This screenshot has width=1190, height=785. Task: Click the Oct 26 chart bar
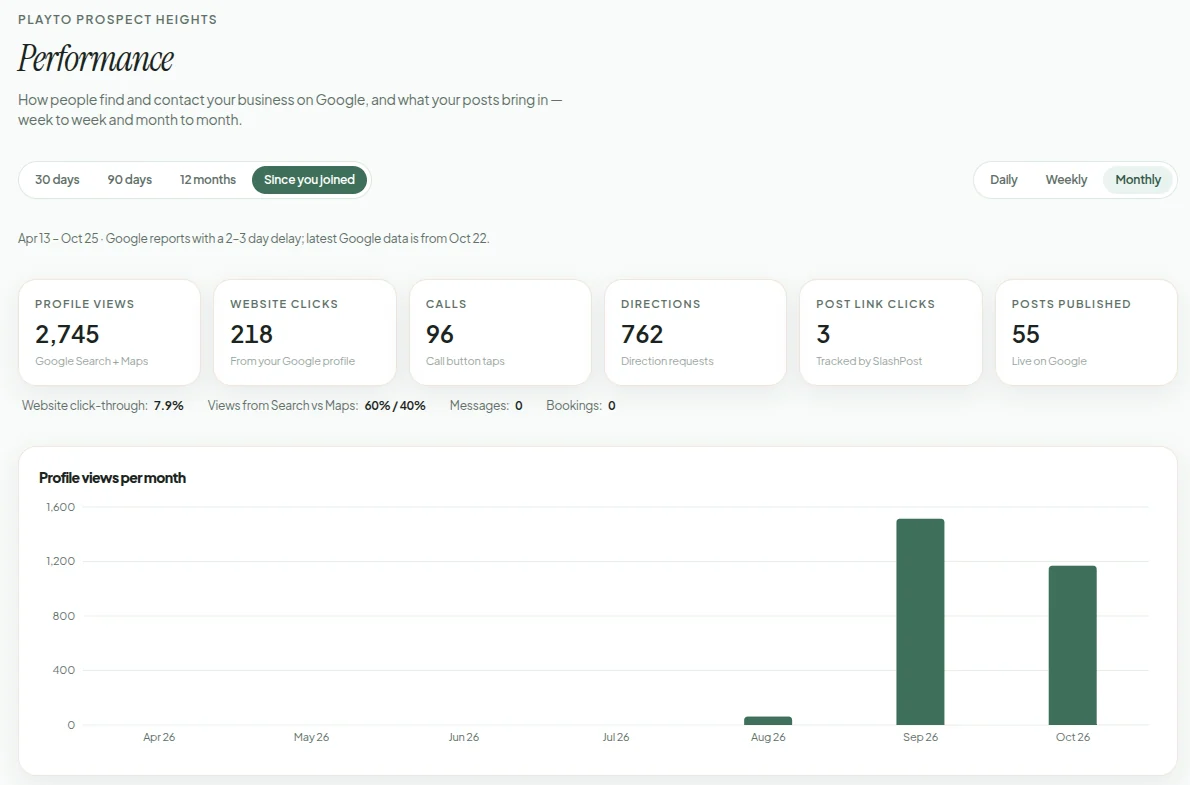[1072, 645]
